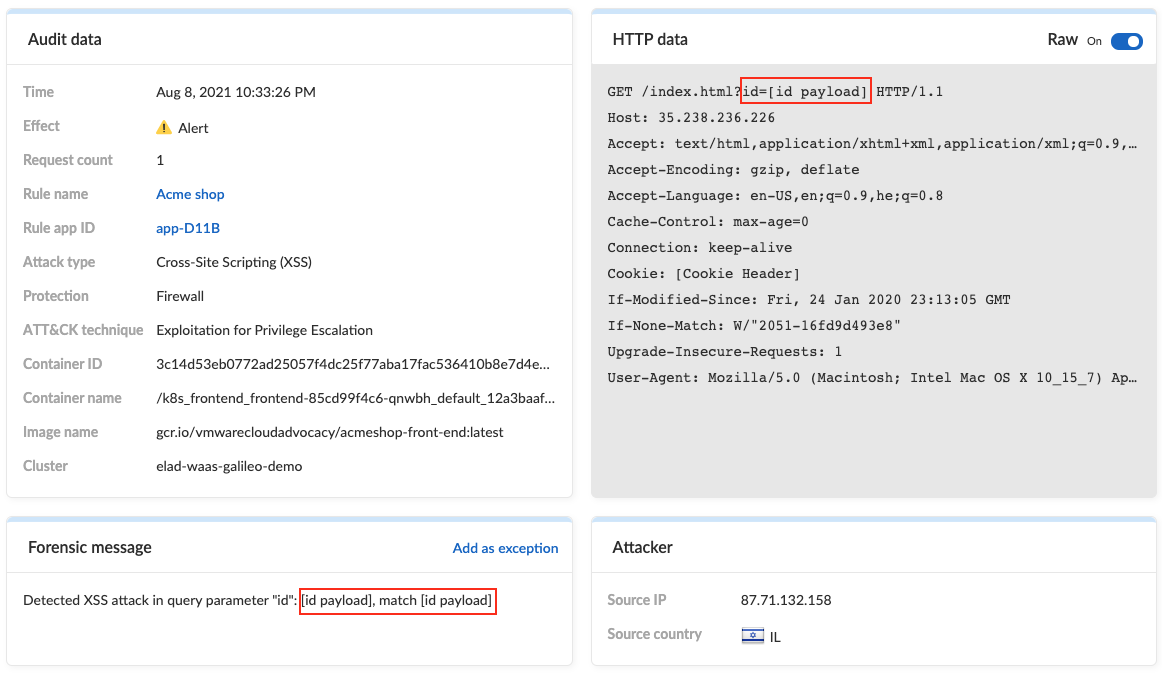Toggle the Raw HTTP data switch
Screen dimensions: 1162x674
coord(1126,42)
